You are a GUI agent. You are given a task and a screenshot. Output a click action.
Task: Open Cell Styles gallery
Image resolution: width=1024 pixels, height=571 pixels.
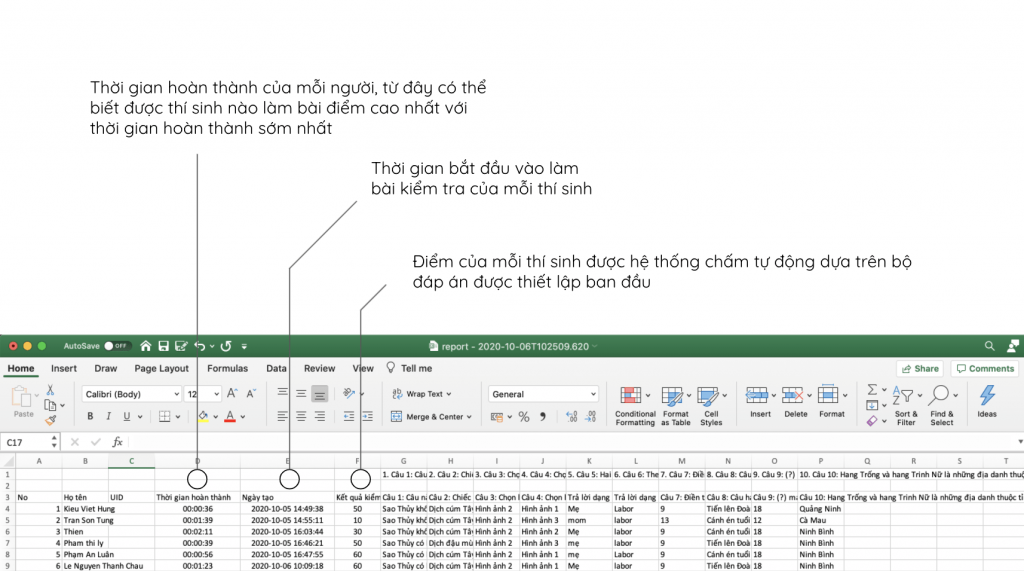coord(711,406)
